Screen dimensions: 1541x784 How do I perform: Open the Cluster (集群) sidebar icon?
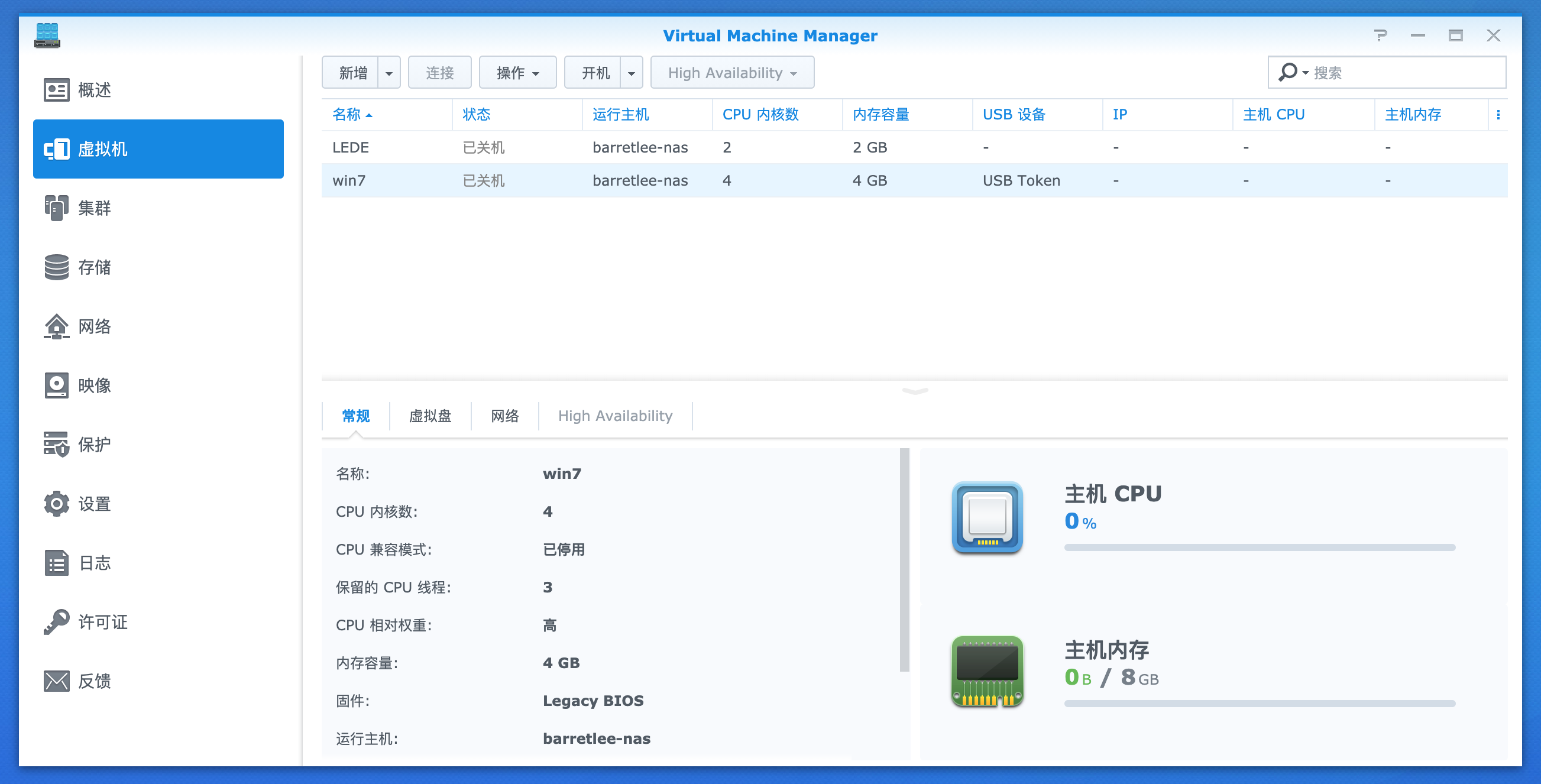(x=56, y=208)
